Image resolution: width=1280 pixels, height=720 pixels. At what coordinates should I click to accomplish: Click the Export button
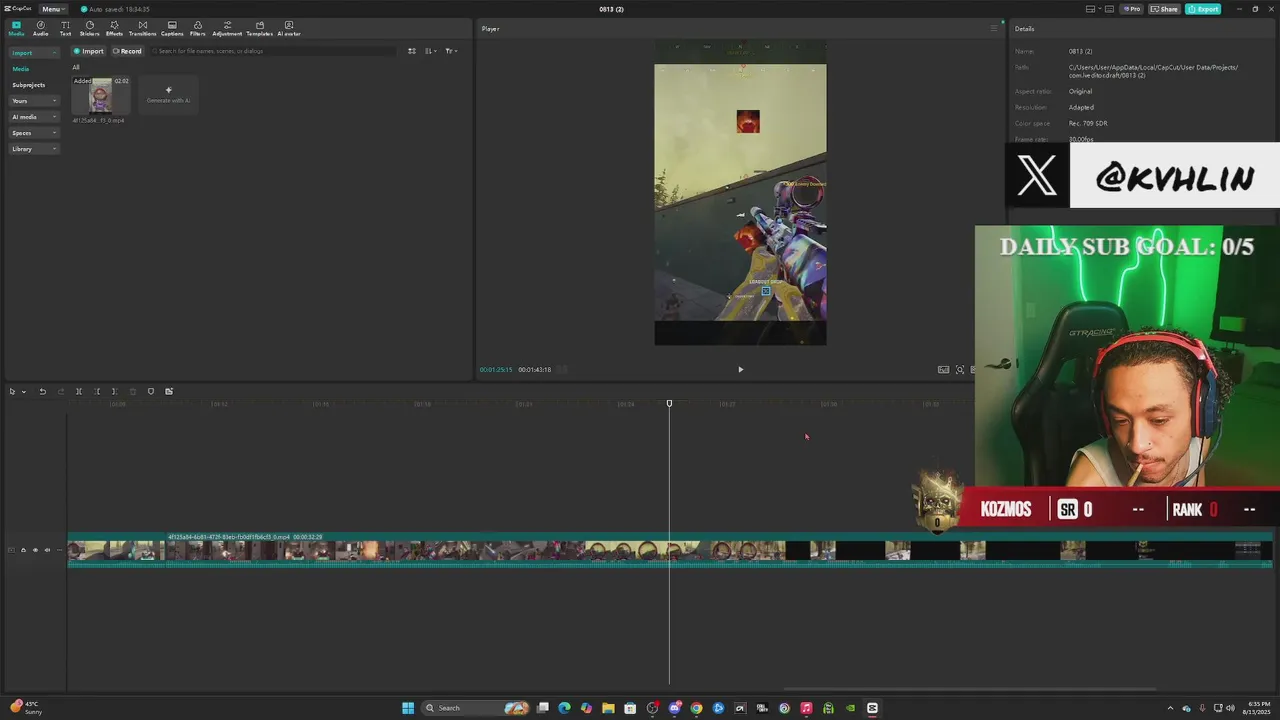click(x=1203, y=9)
